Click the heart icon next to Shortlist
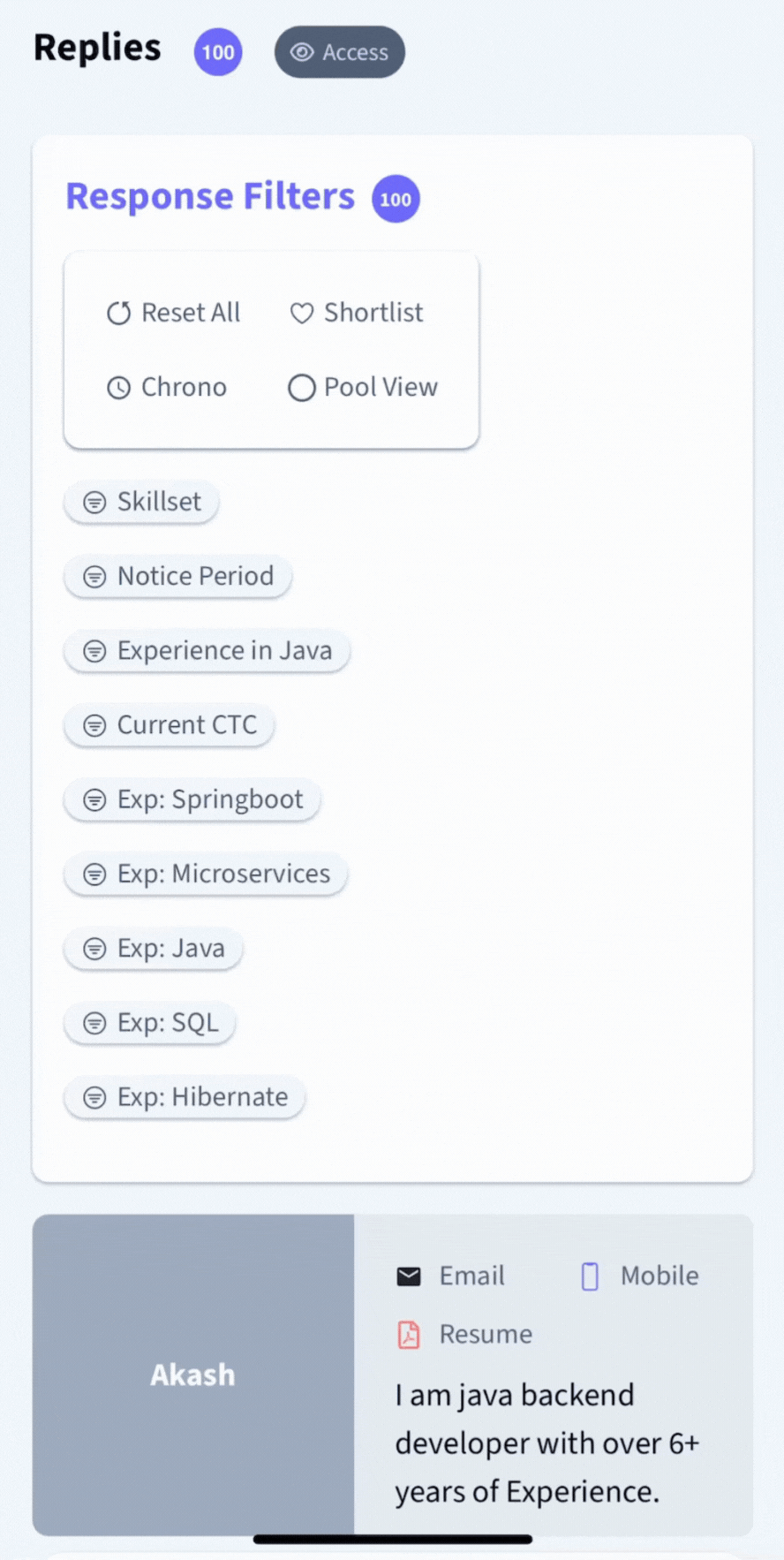 (301, 313)
